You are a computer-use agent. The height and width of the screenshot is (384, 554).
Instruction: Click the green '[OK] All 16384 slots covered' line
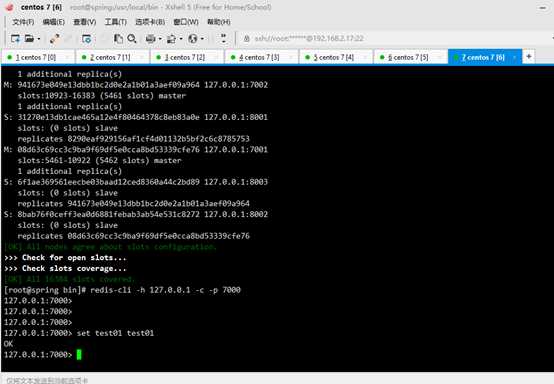coord(70,279)
